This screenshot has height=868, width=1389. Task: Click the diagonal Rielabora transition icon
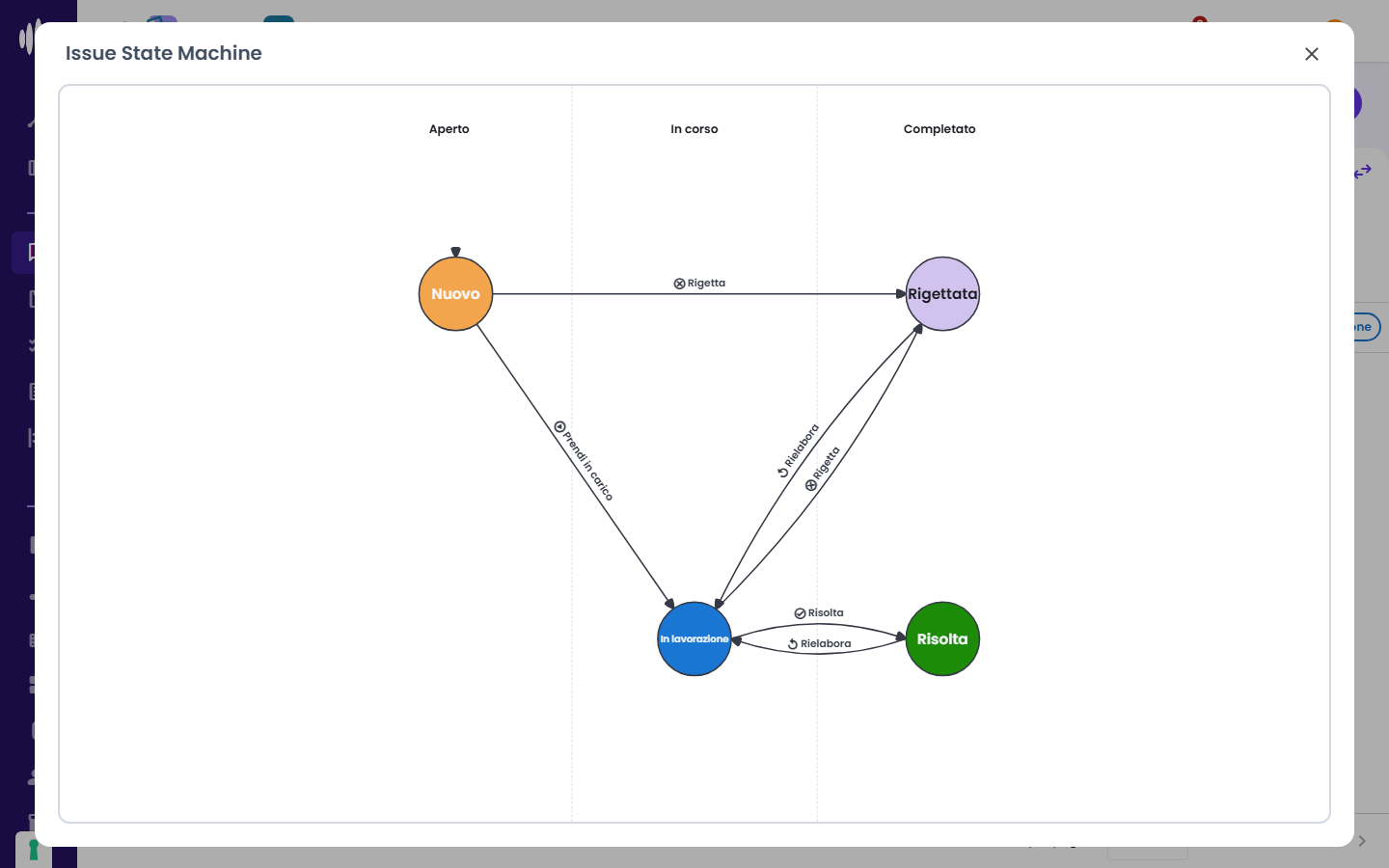pyautogui.click(x=783, y=472)
